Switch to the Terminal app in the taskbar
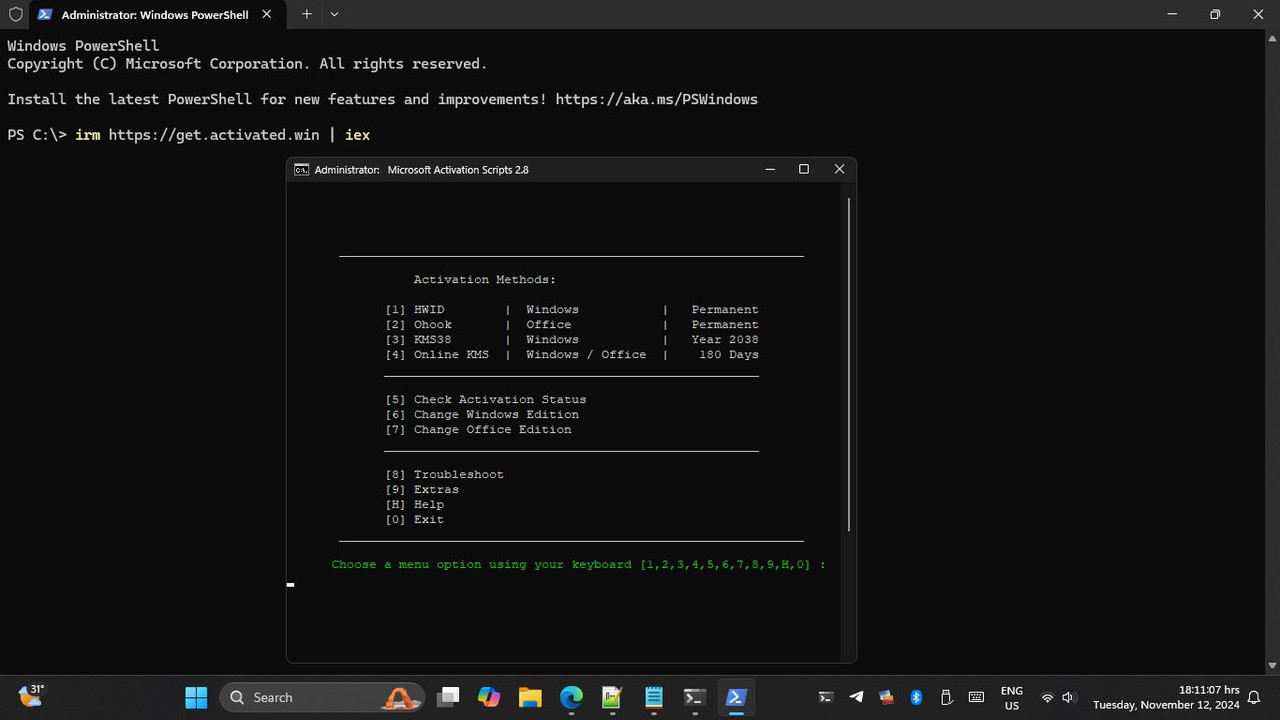 tap(694, 697)
